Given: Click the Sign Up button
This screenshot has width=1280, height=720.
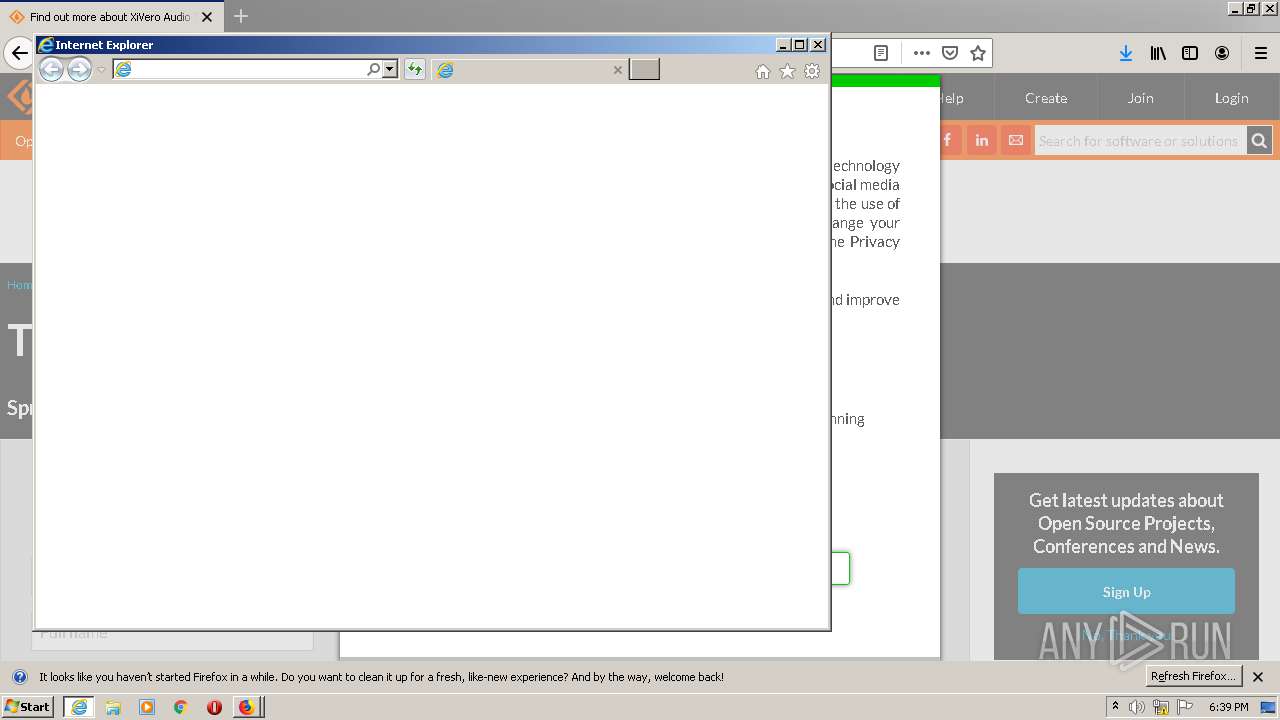Looking at the screenshot, I should 1126,592.
